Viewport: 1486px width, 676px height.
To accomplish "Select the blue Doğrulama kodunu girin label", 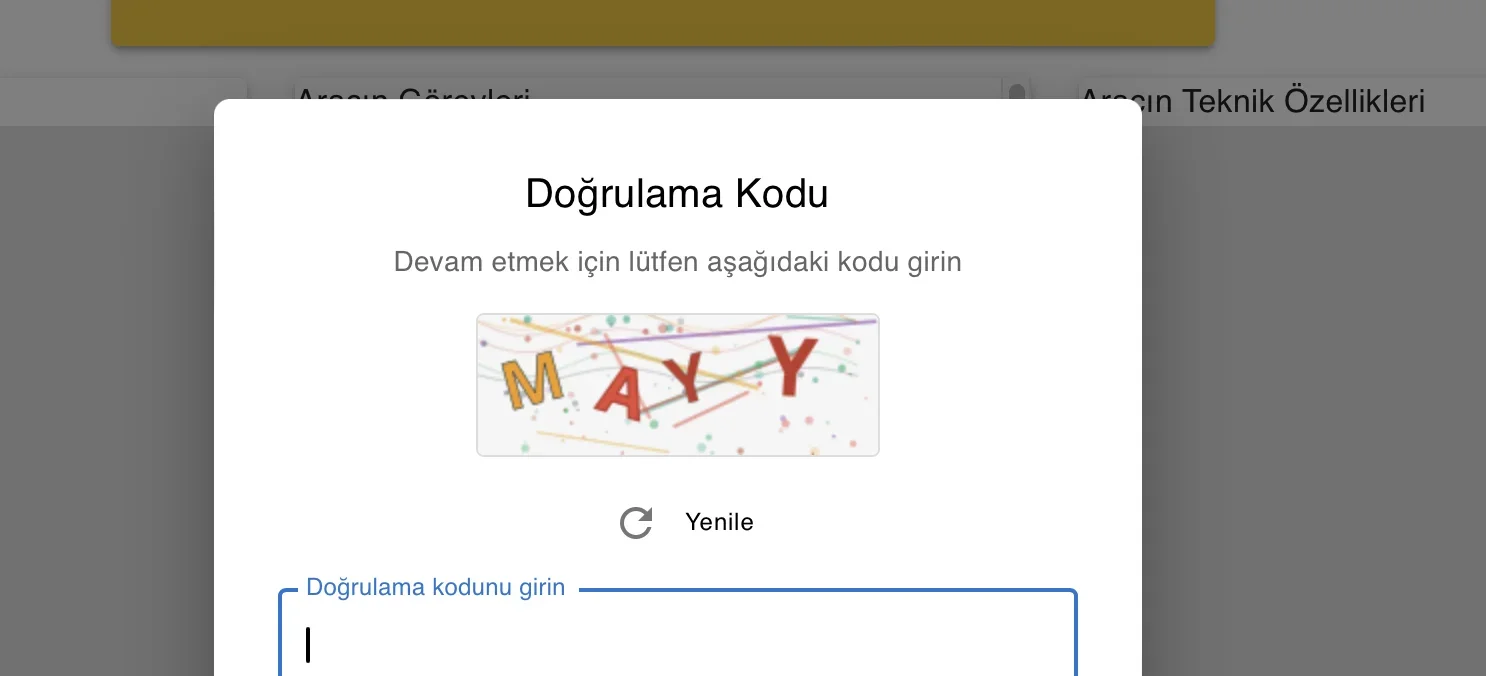I will tap(436, 587).
